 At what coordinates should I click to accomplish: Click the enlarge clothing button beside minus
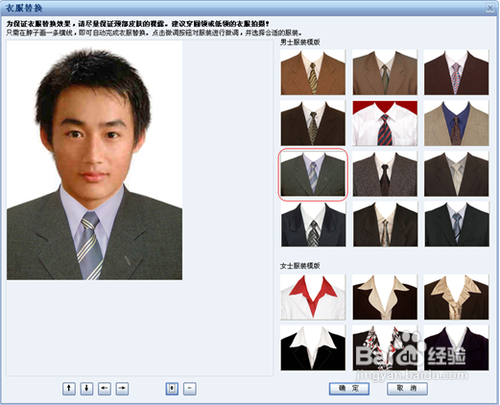coord(172,388)
